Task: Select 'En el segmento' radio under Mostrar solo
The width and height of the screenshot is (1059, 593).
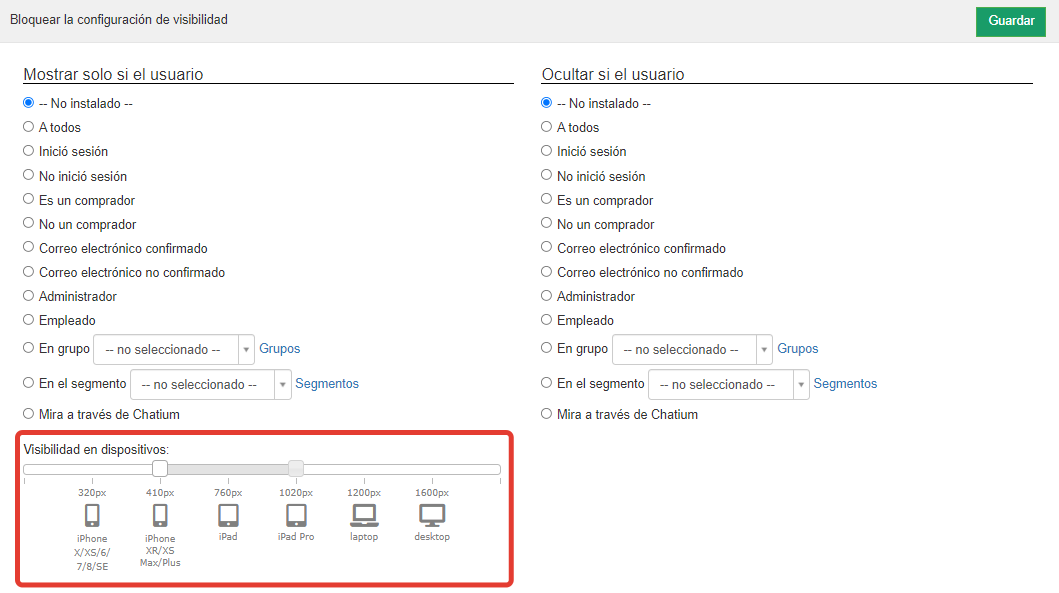Action: (x=28, y=383)
